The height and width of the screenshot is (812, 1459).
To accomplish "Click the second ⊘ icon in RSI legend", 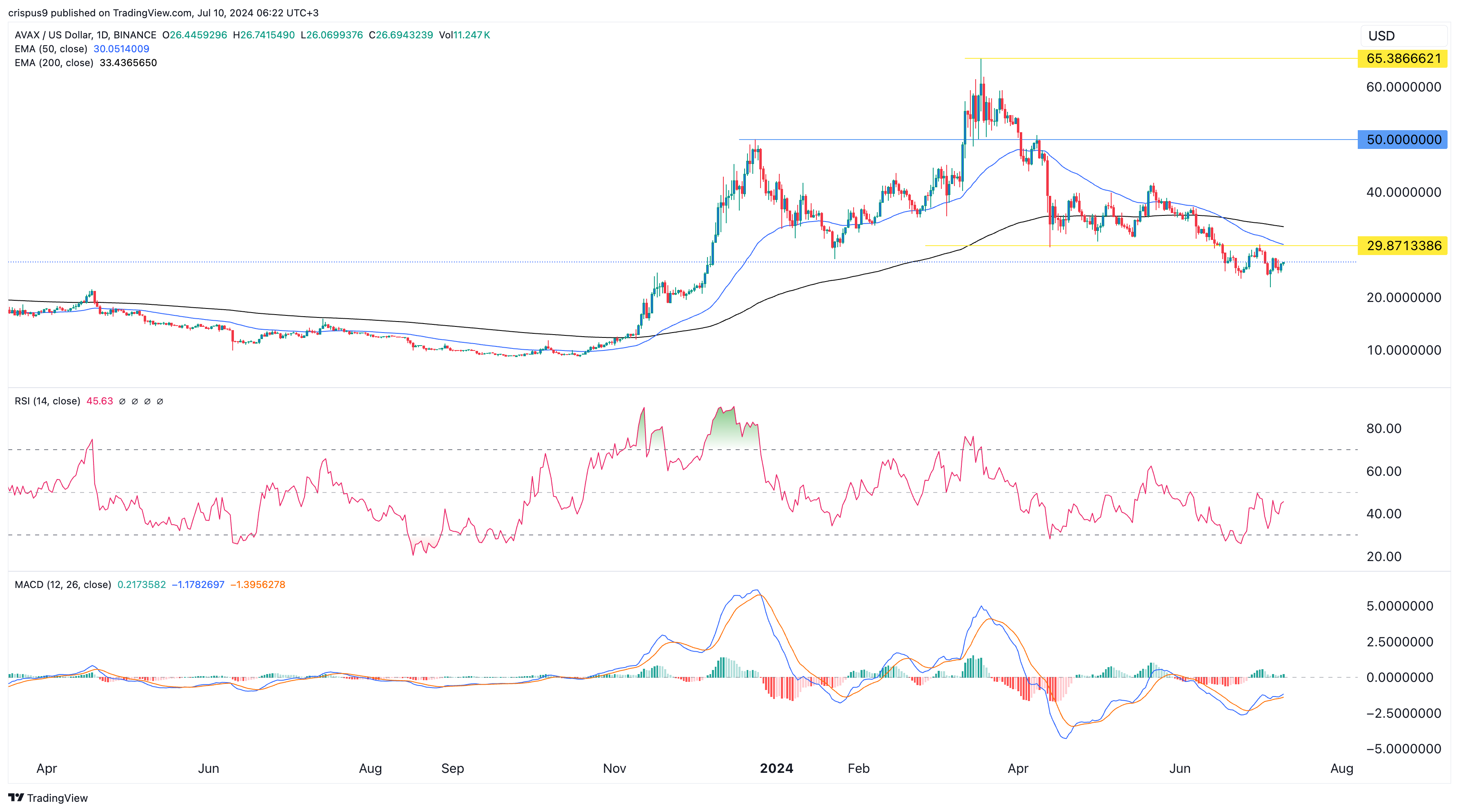I will click(x=135, y=401).
